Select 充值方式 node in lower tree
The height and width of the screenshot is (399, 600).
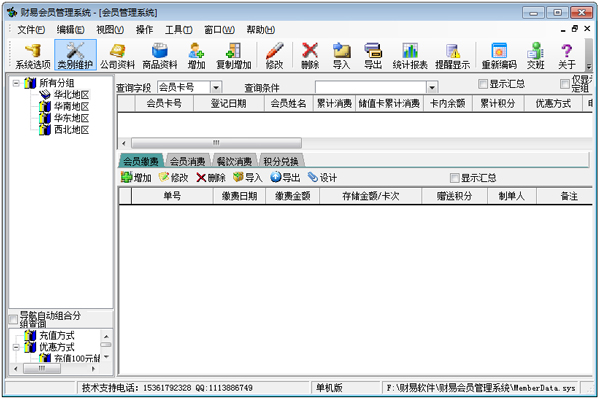click(57, 335)
